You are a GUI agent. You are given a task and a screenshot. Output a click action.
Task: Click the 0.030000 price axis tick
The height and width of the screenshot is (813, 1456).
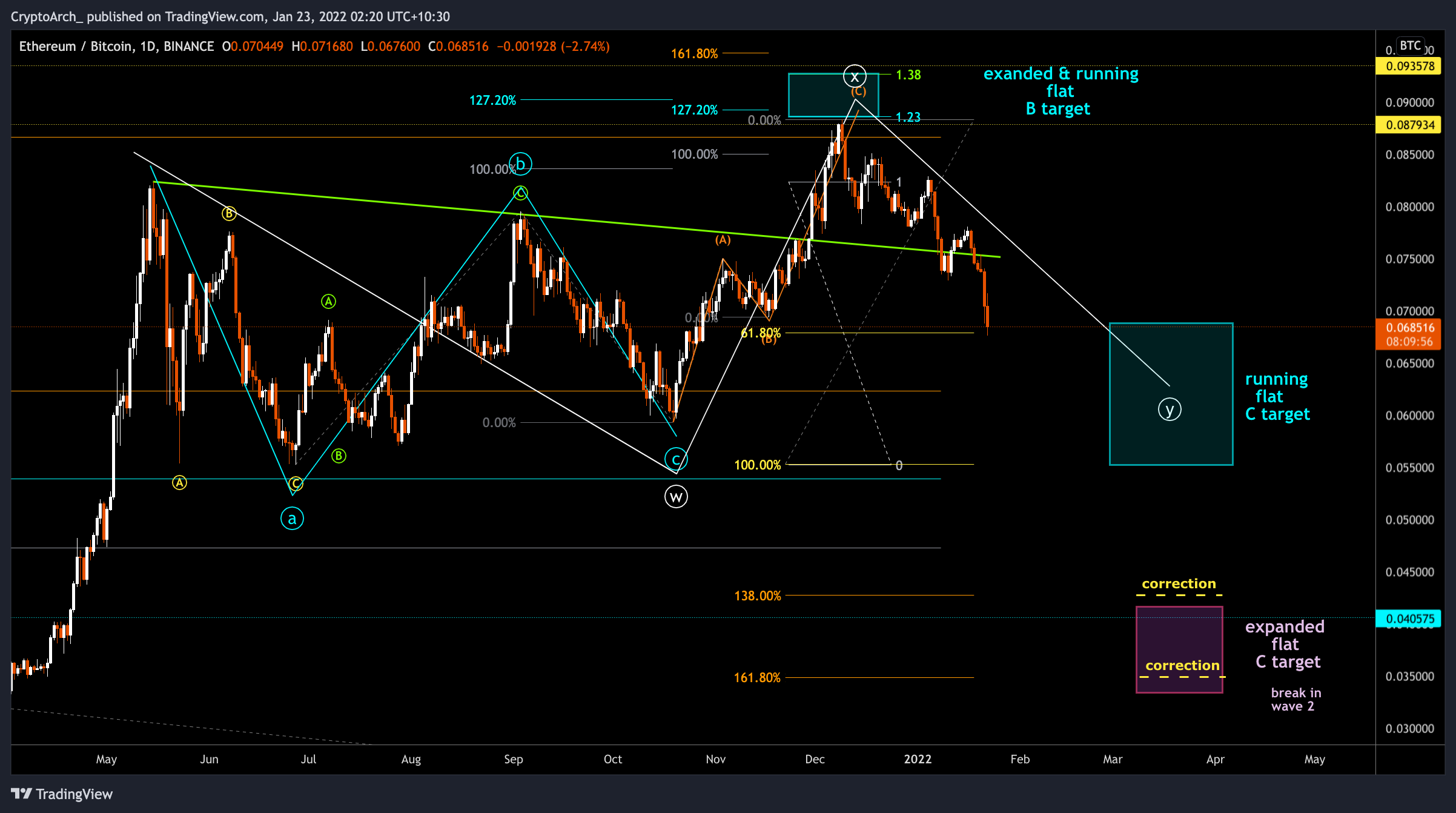(x=1409, y=728)
